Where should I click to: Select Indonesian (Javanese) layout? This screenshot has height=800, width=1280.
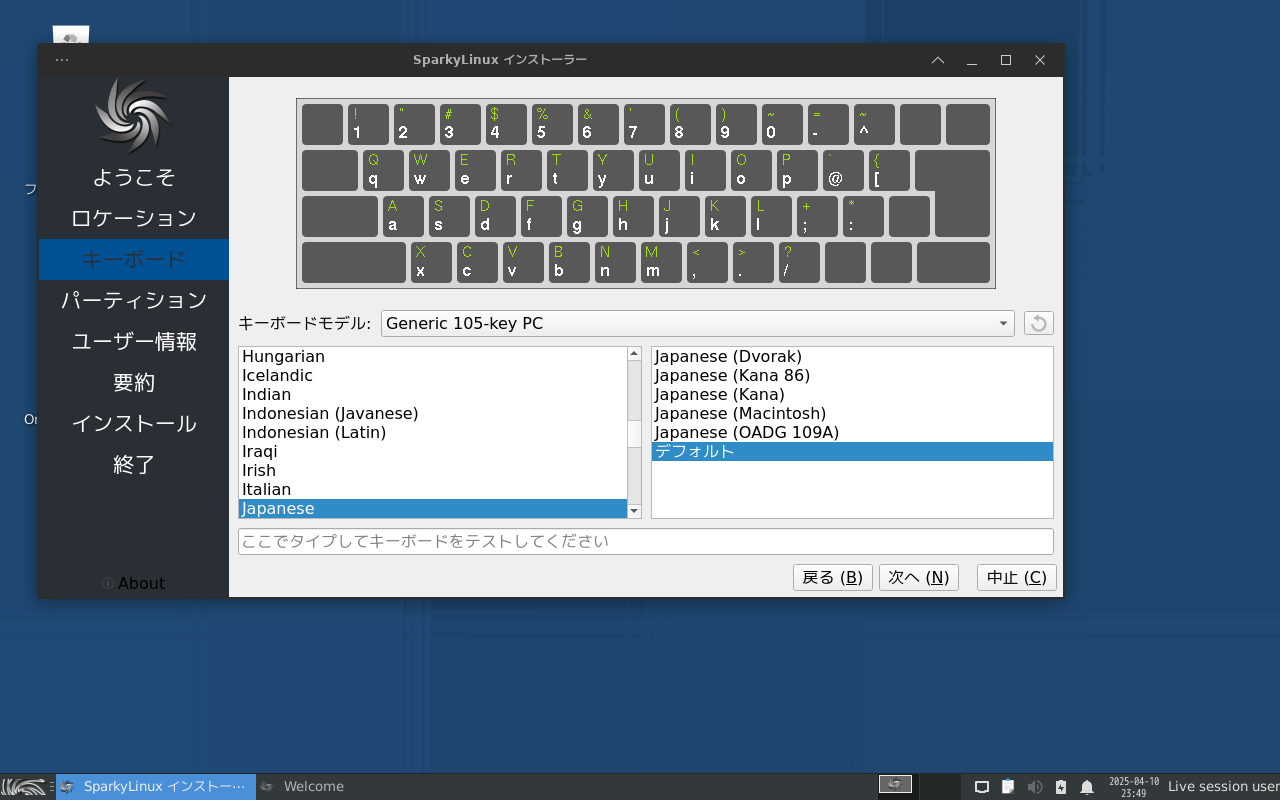coord(433,413)
